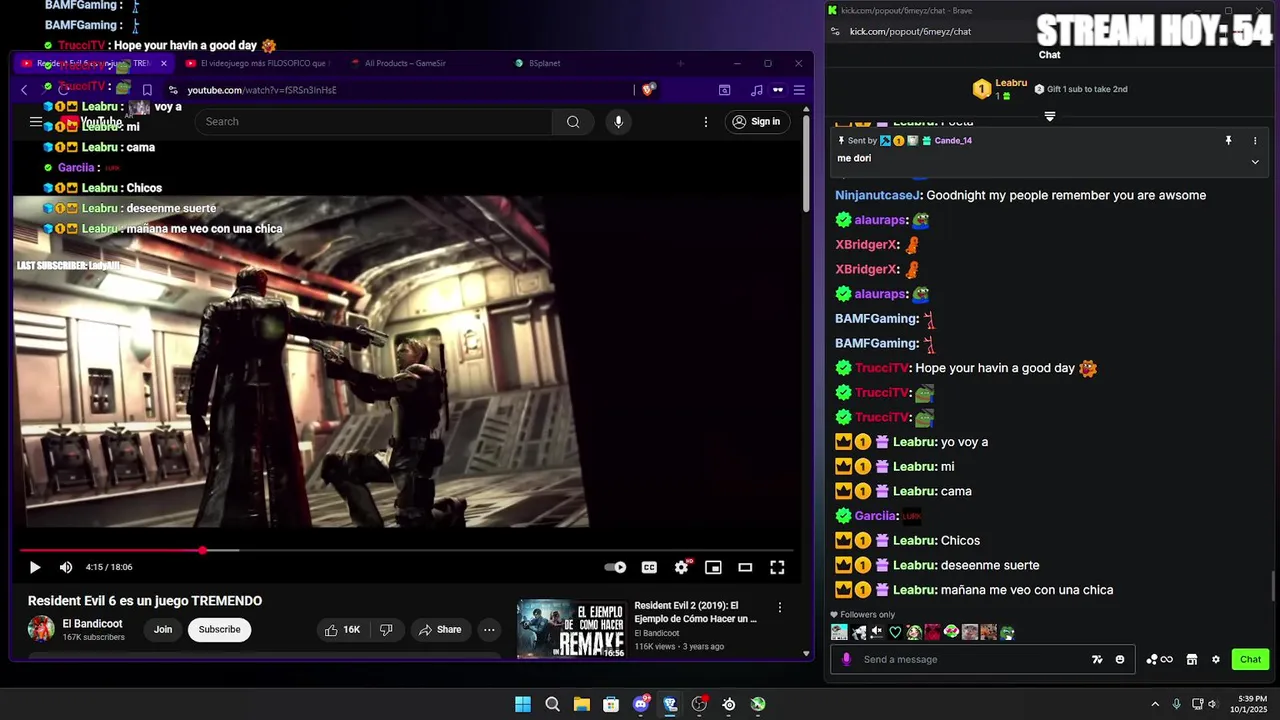Seek on the red video progress bar
1280x720 pixels.
click(406, 550)
